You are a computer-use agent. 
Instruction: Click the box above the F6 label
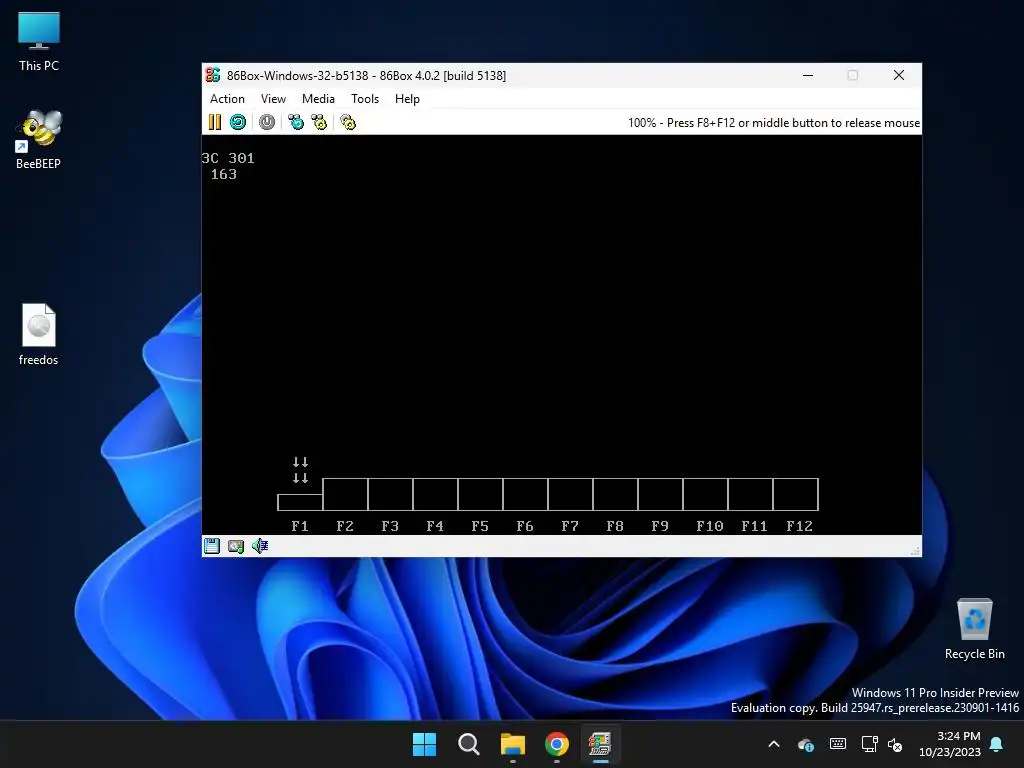[525, 494]
